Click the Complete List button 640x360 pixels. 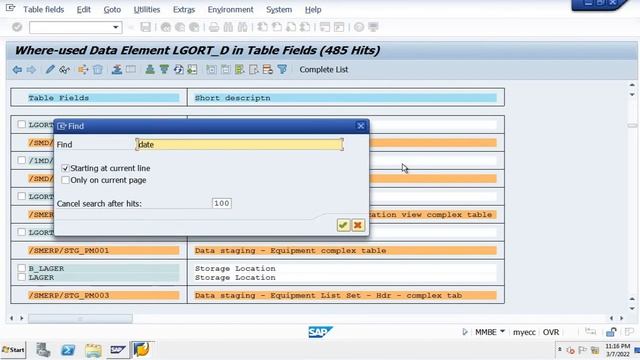[x=324, y=70]
